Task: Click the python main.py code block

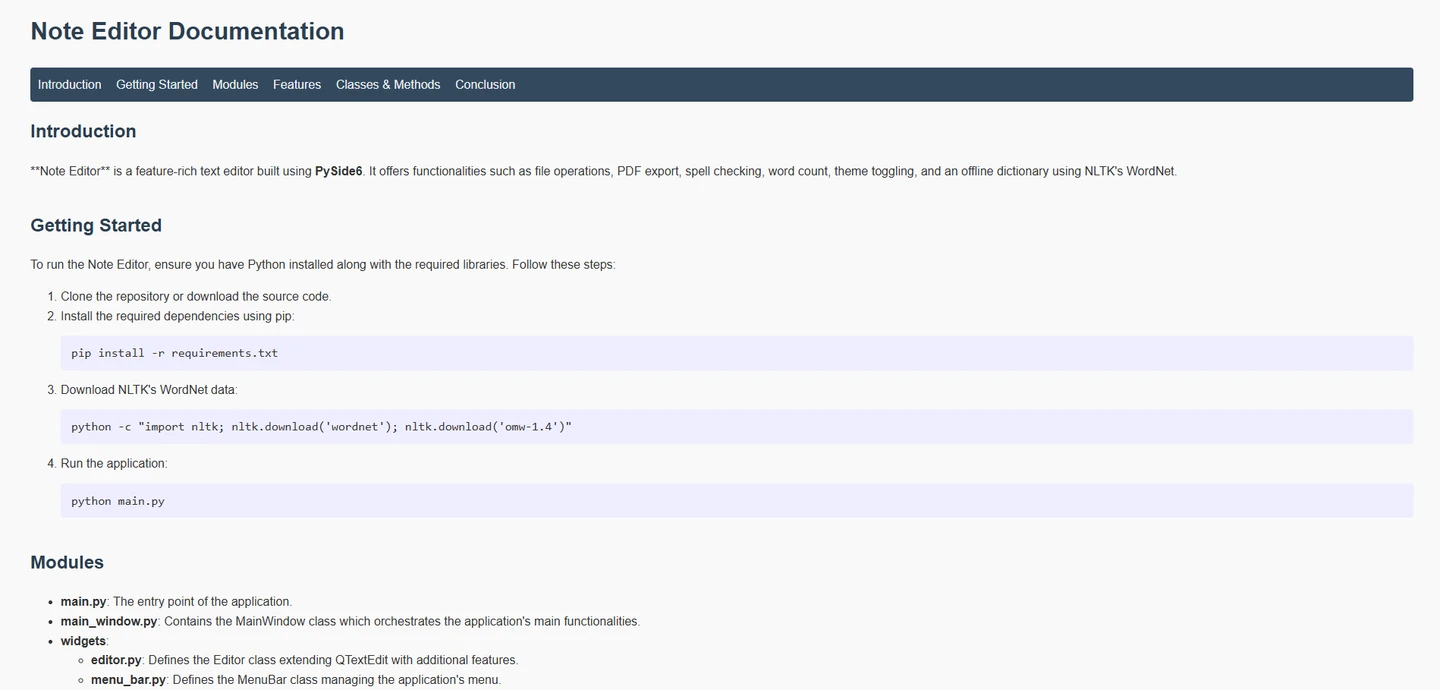Action: tap(737, 501)
